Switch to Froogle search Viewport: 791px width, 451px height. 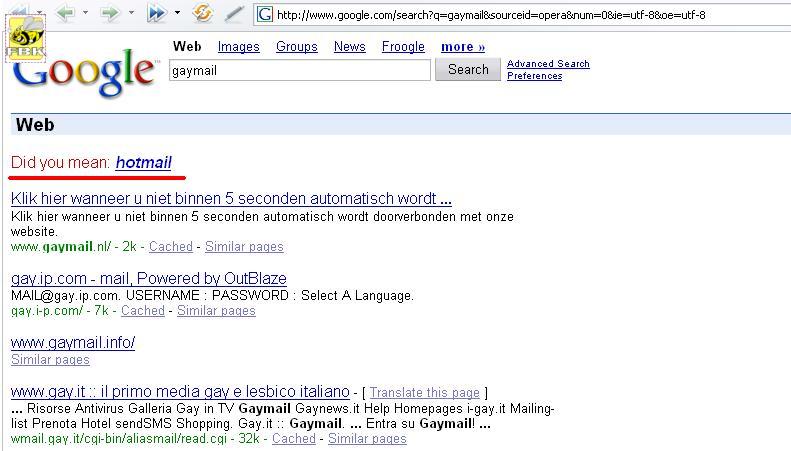403,46
